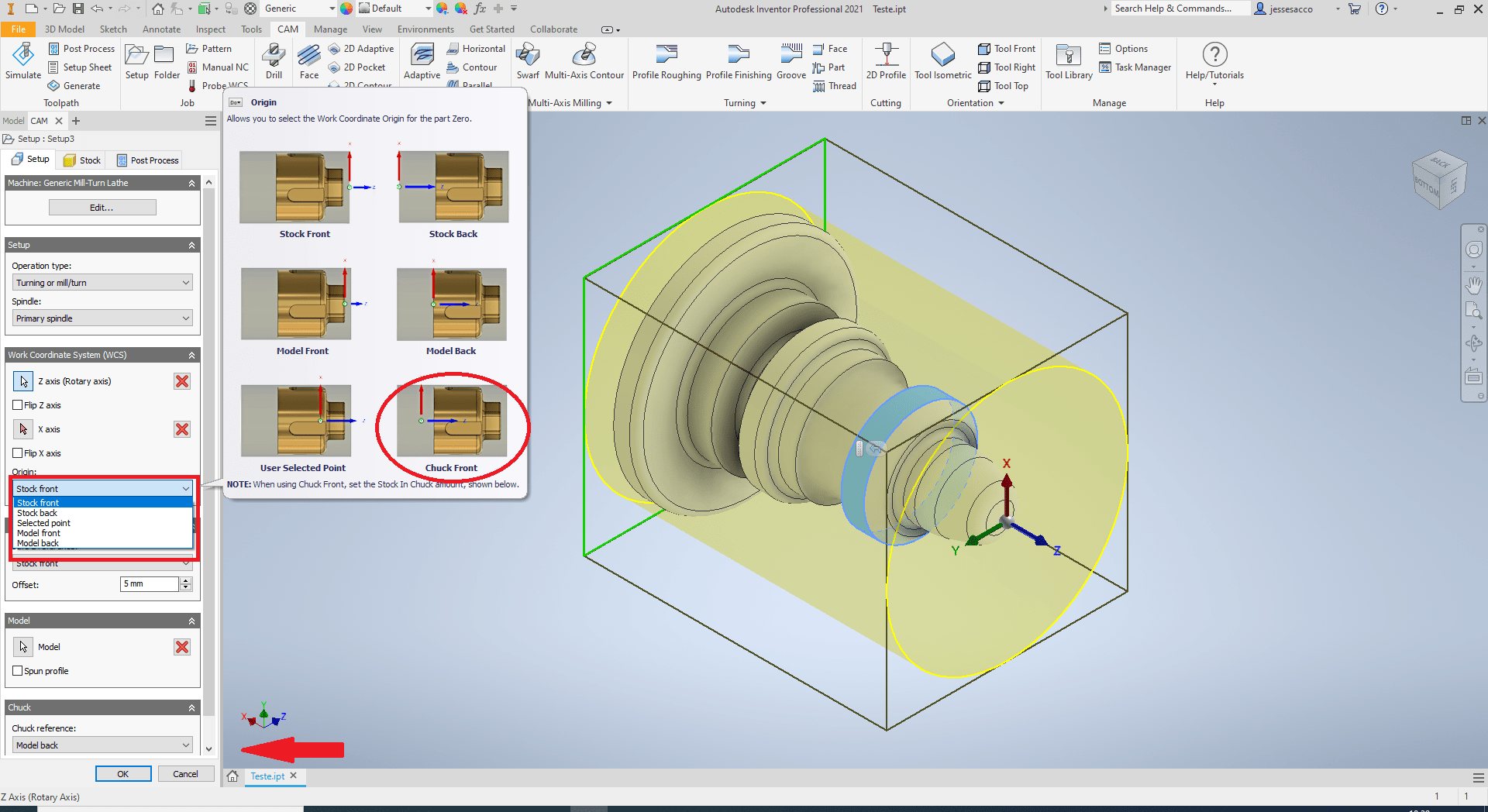Viewport: 1488px width, 812px height.
Task: Select the Groove turning tool
Action: (x=790, y=62)
